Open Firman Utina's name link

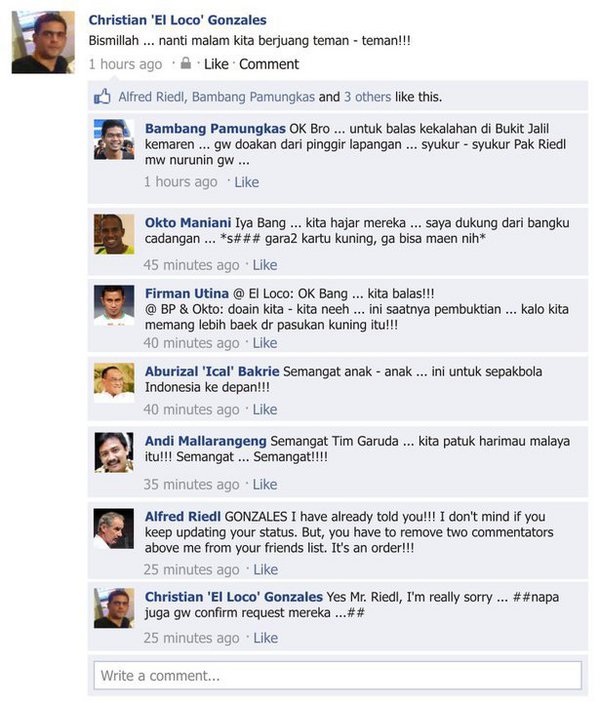coord(187,294)
